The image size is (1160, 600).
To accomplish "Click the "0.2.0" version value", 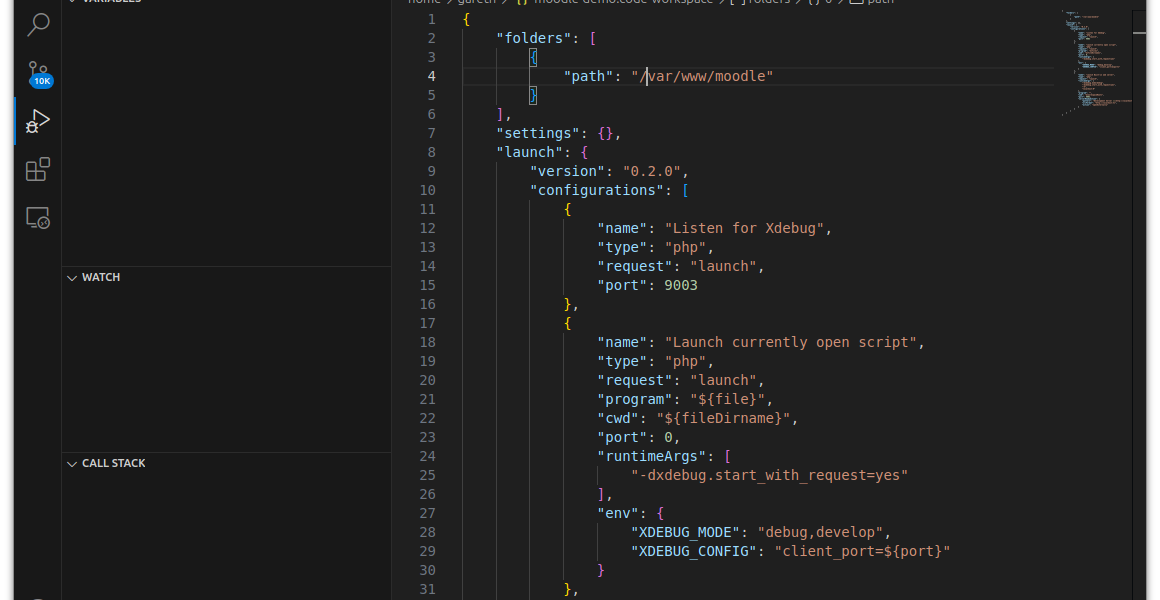I will (652, 172).
